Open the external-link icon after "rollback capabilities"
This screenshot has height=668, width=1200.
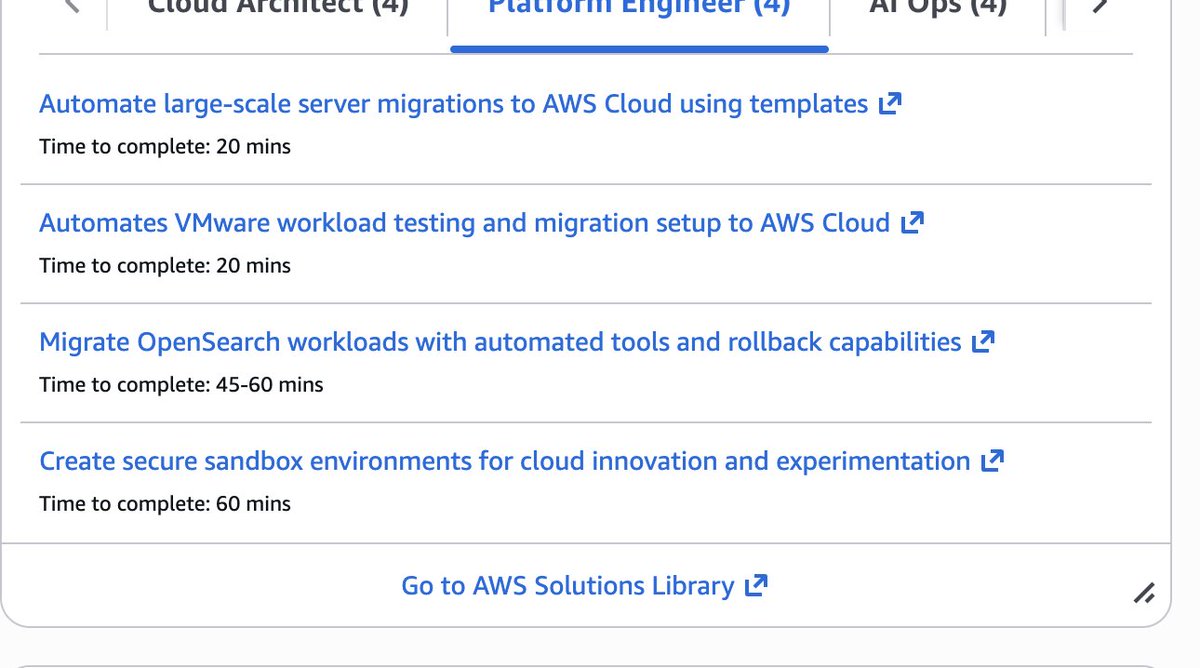coord(984,342)
